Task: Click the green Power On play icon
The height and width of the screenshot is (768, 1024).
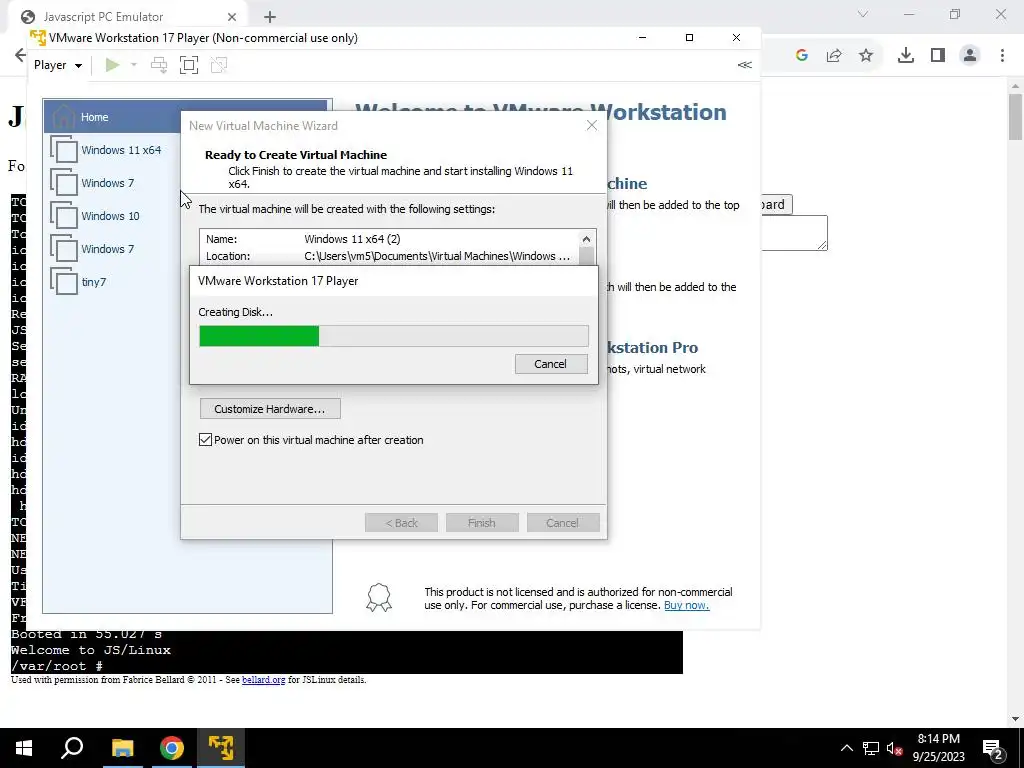Action: pyautogui.click(x=112, y=65)
